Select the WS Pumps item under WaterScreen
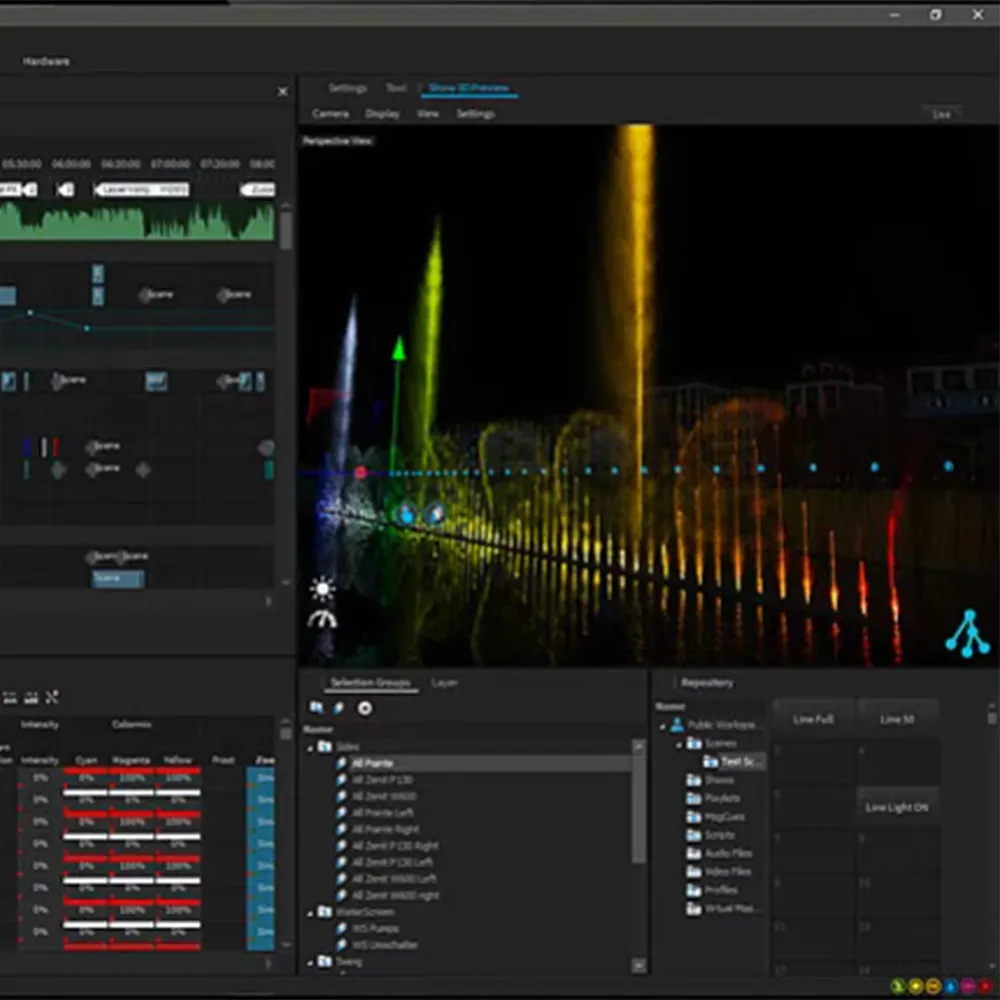1000x1000 pixels. pyautogui.click(x=375, y=928)
